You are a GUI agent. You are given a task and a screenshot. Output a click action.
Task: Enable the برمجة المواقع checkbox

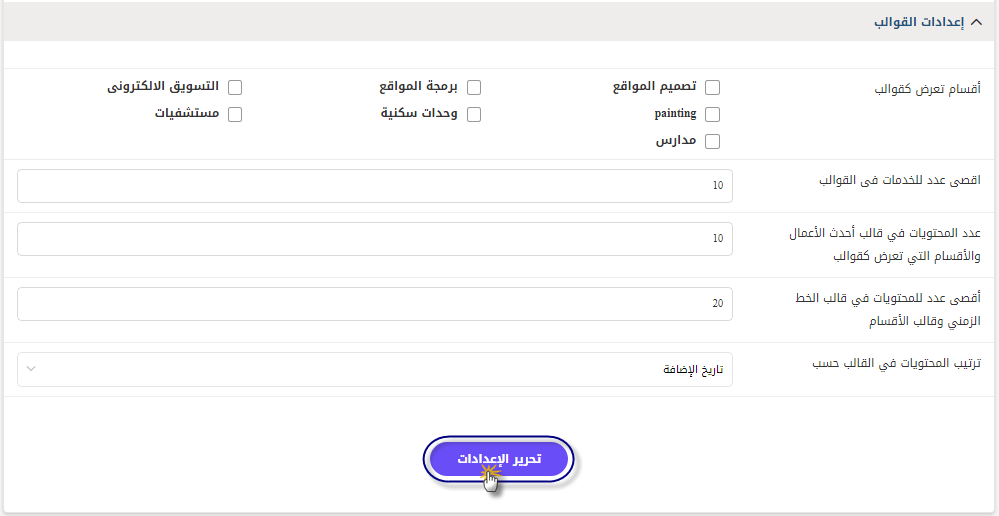[473, 87]
